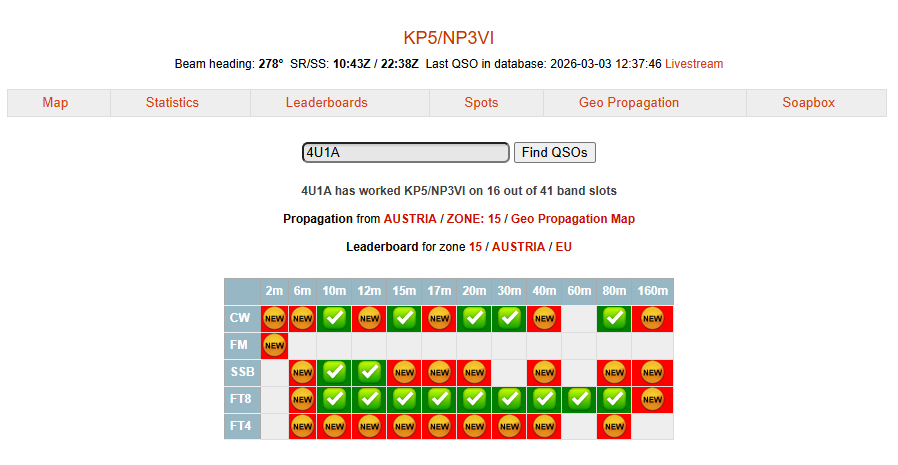Select the FT8 12m checkmark

[369, 399]
